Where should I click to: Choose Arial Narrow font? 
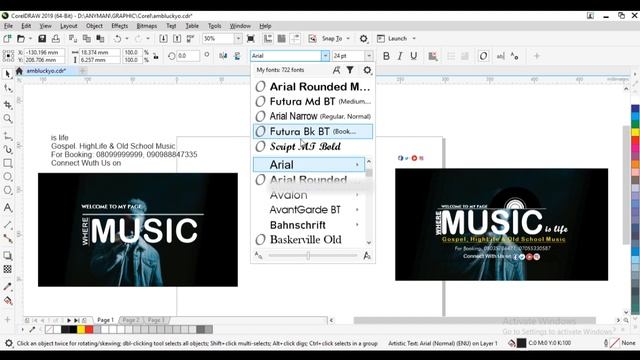point(313,116)
